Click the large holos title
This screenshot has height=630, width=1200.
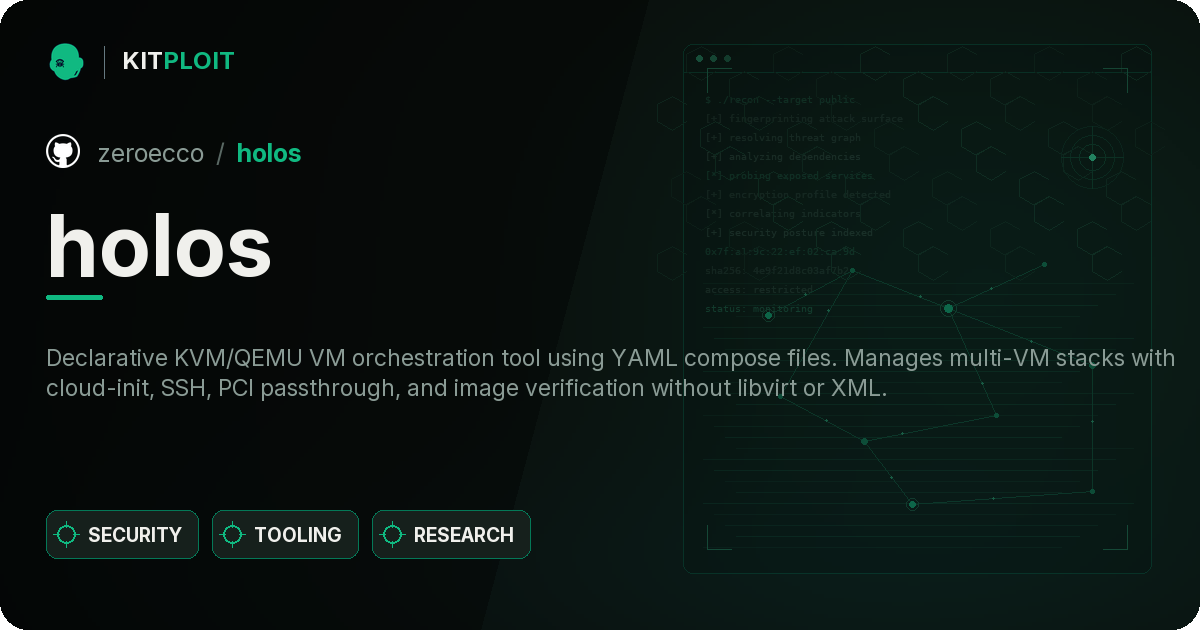click(x=160, y=246)
